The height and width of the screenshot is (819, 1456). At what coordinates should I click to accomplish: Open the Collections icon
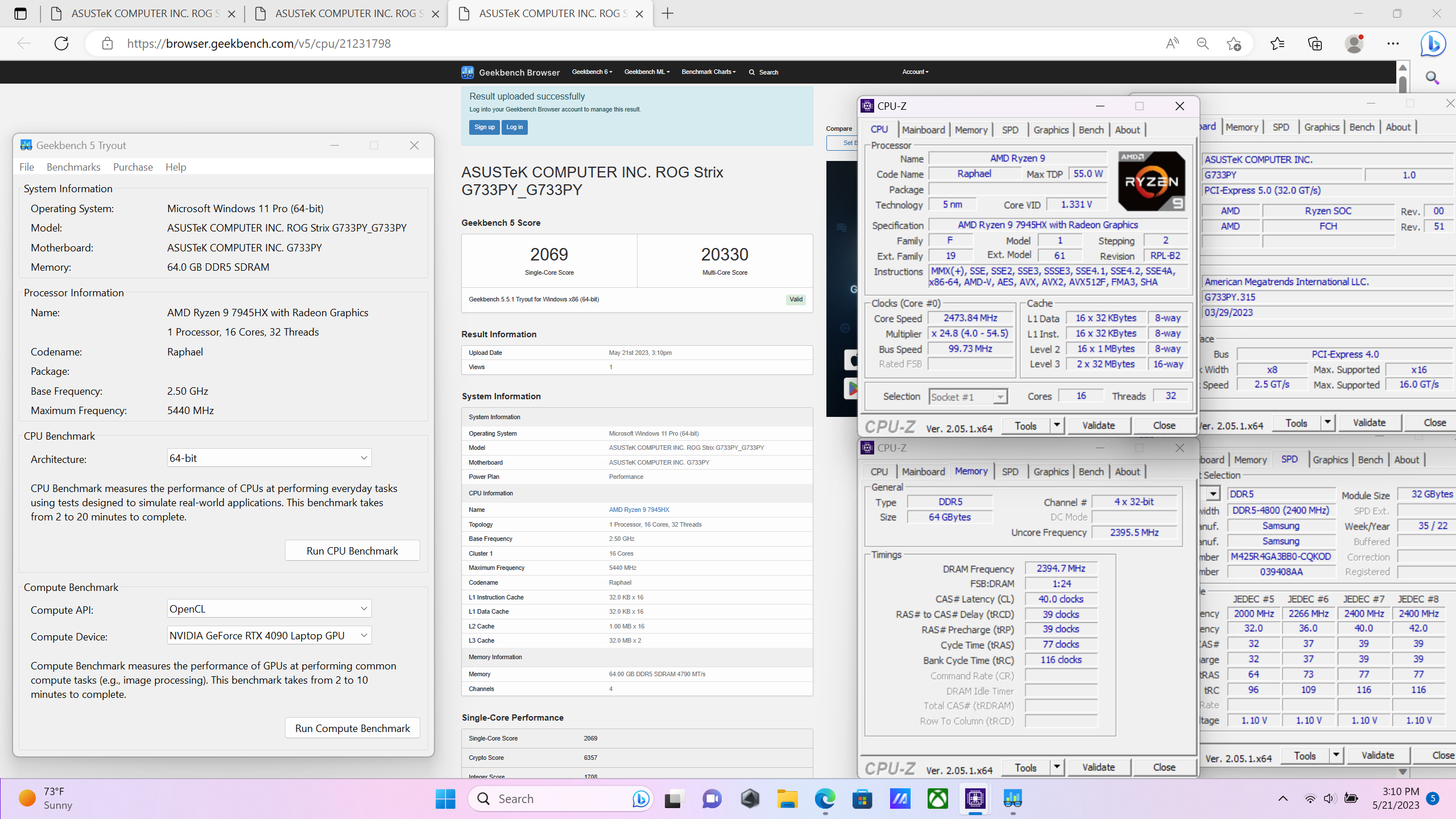pyautogui.click(x=1316, y=44)
